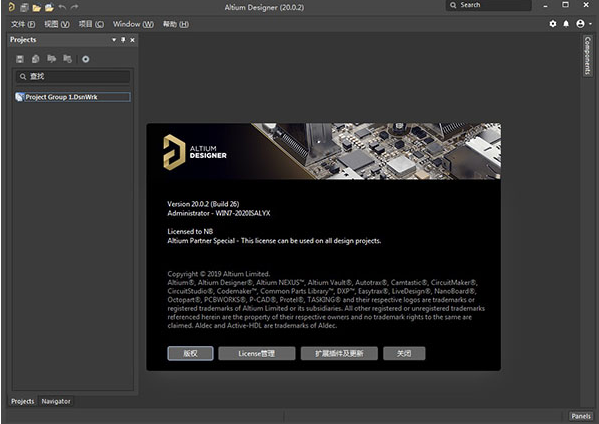Image resolution: width=599 pixels, height=424 pixels.
Task: Click the Licensed to NB text
Action: coord(190,231)
